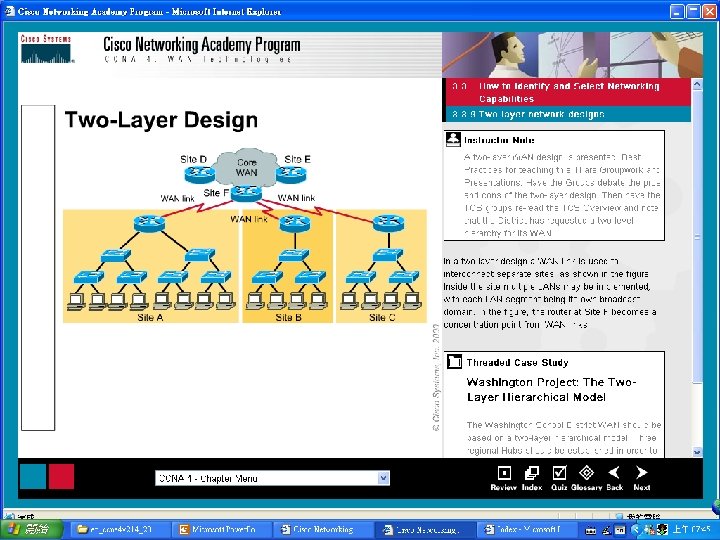Click the Washington Project case study title

coord(551,389)
